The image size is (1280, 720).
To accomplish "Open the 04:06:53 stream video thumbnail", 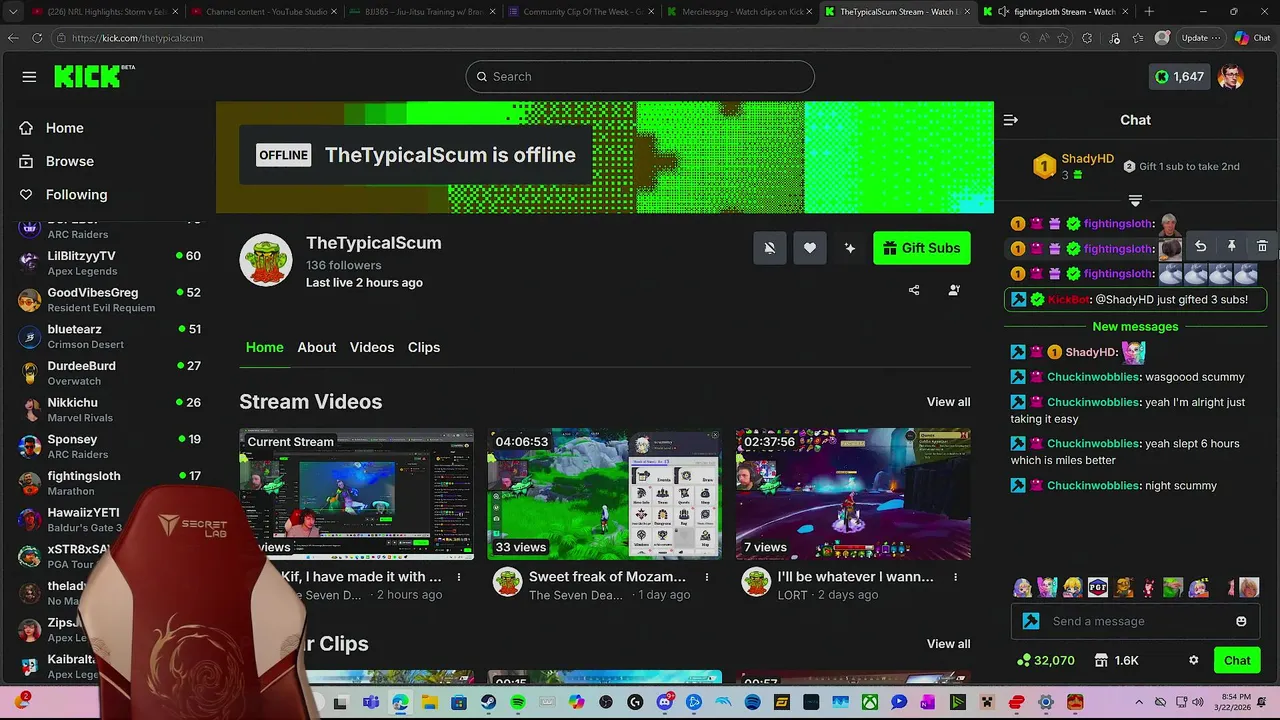I will pos(605,494).
